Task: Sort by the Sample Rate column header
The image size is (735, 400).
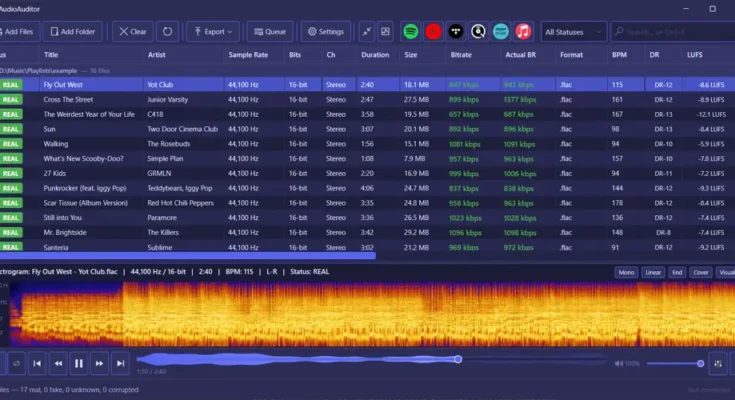Action: [248, 55]
